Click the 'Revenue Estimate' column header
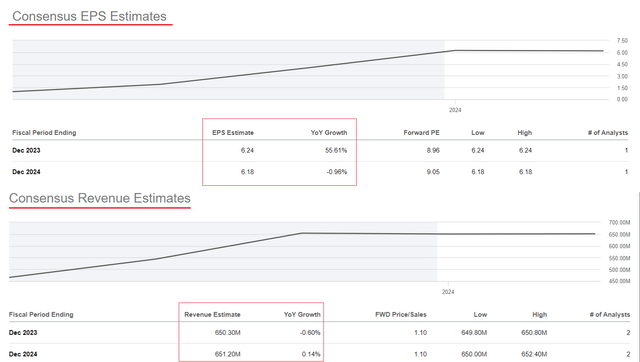This screenshot has height=362, width=640. click(212, 315)
